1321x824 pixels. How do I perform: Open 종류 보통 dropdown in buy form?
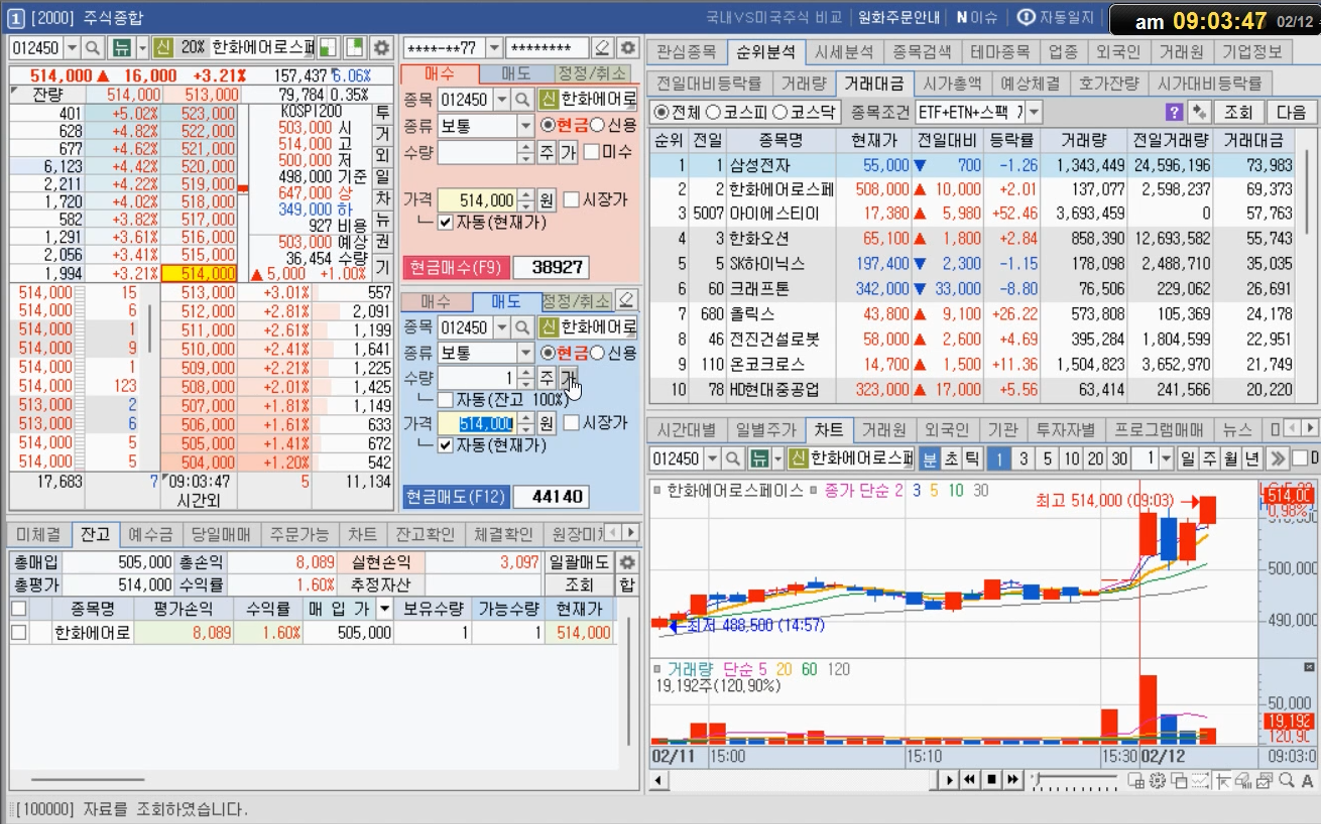(x=526, y=125)
